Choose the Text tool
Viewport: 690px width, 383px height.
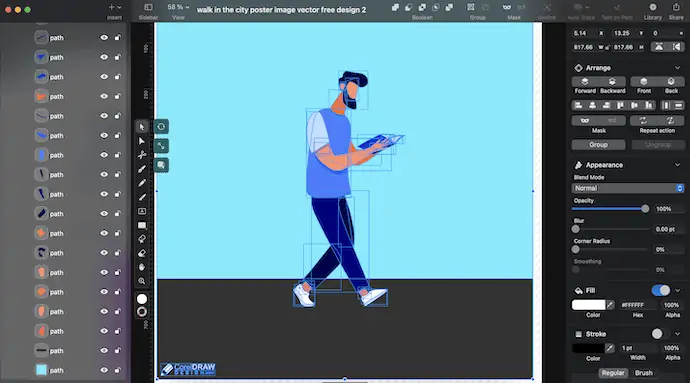142,211
